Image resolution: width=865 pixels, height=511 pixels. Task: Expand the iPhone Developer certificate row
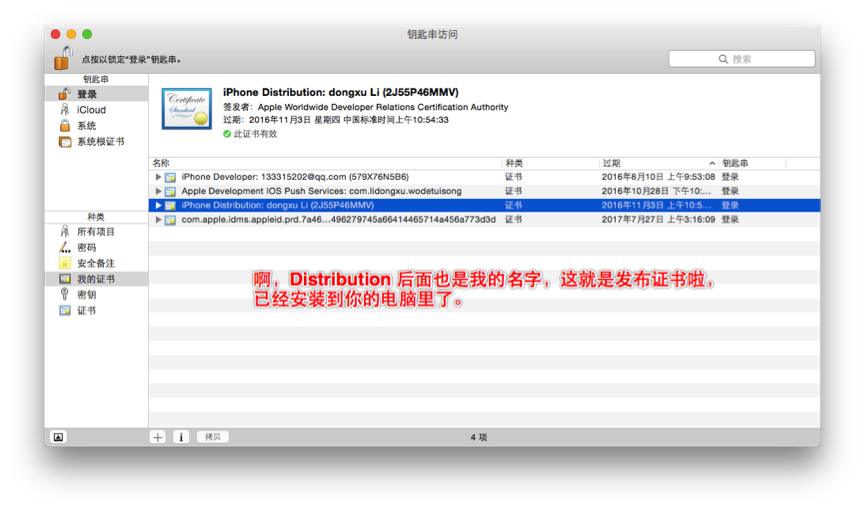click(x=158, y=177)
